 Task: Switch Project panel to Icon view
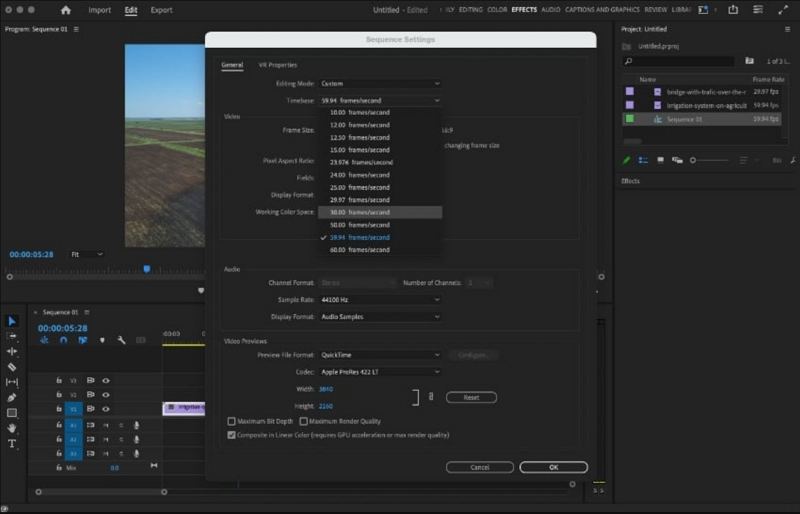click(660, 160)
